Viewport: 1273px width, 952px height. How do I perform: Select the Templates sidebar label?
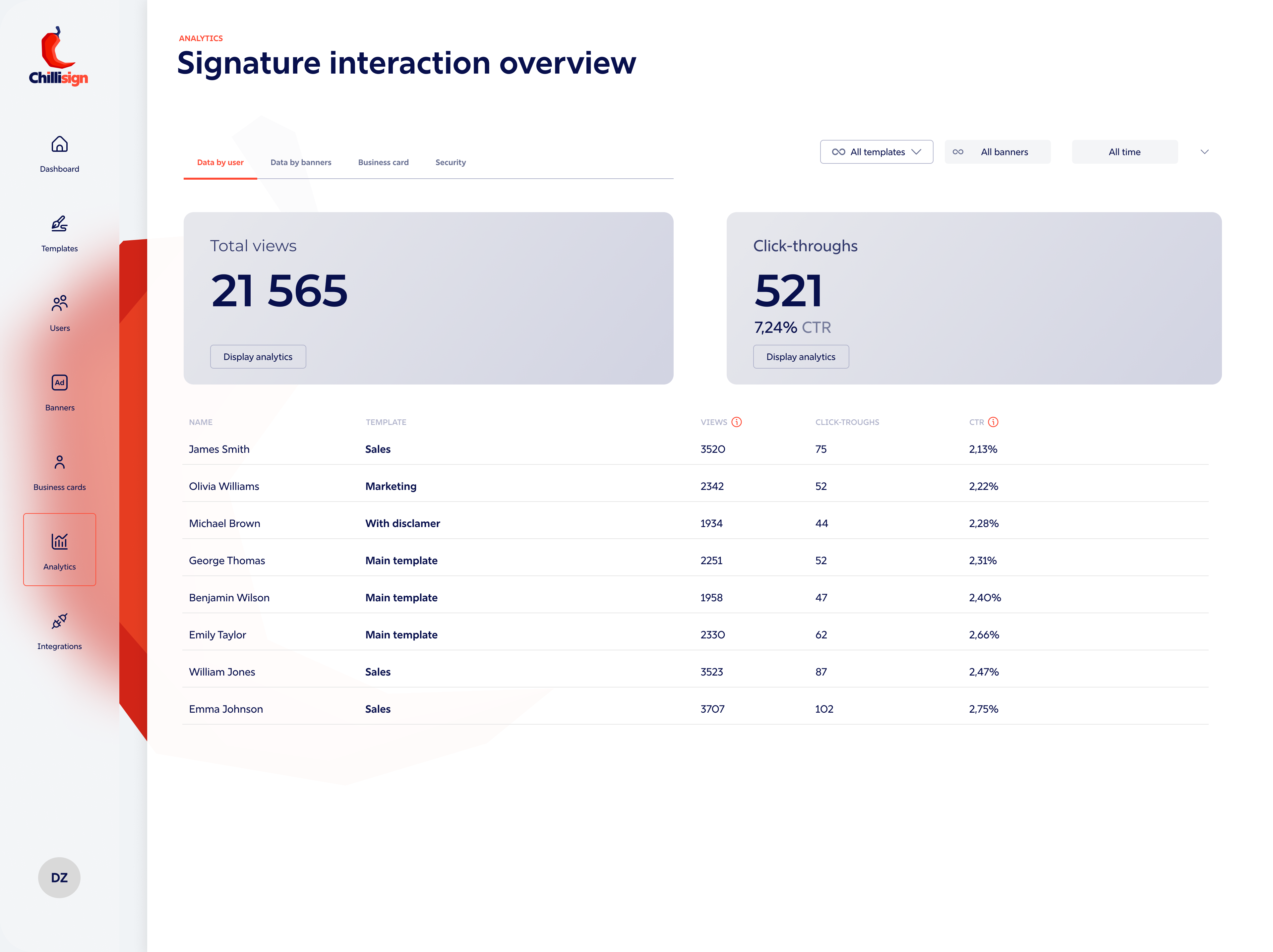pyautogui.click(x=59, y=249)
